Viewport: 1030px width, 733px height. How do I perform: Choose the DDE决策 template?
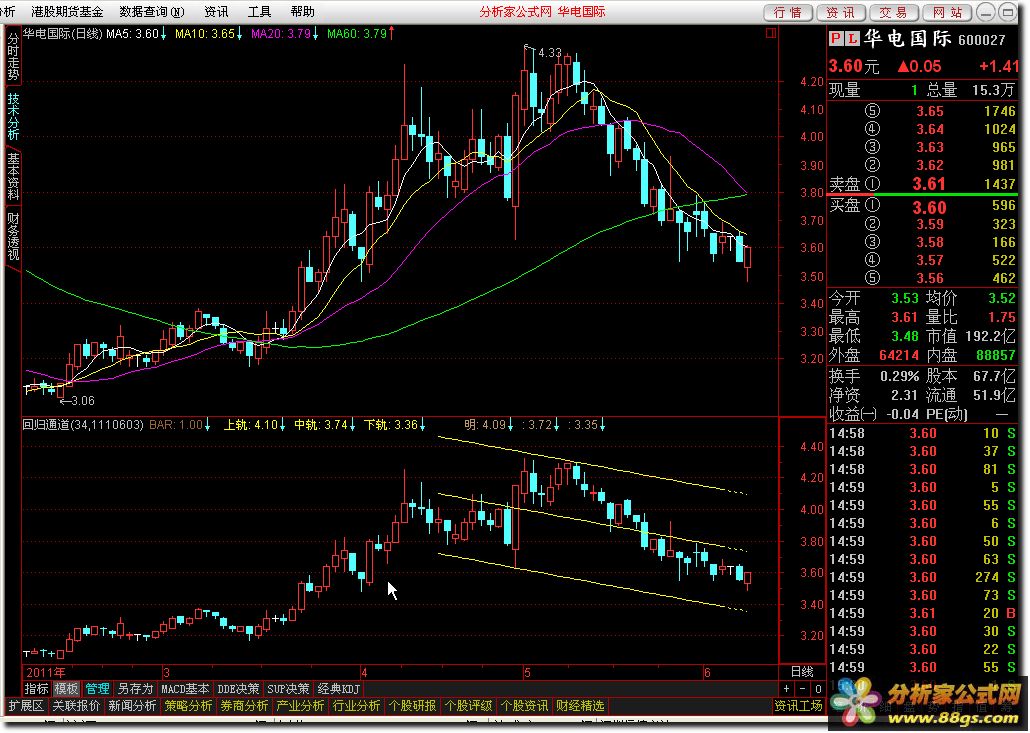tap(238, 689)
